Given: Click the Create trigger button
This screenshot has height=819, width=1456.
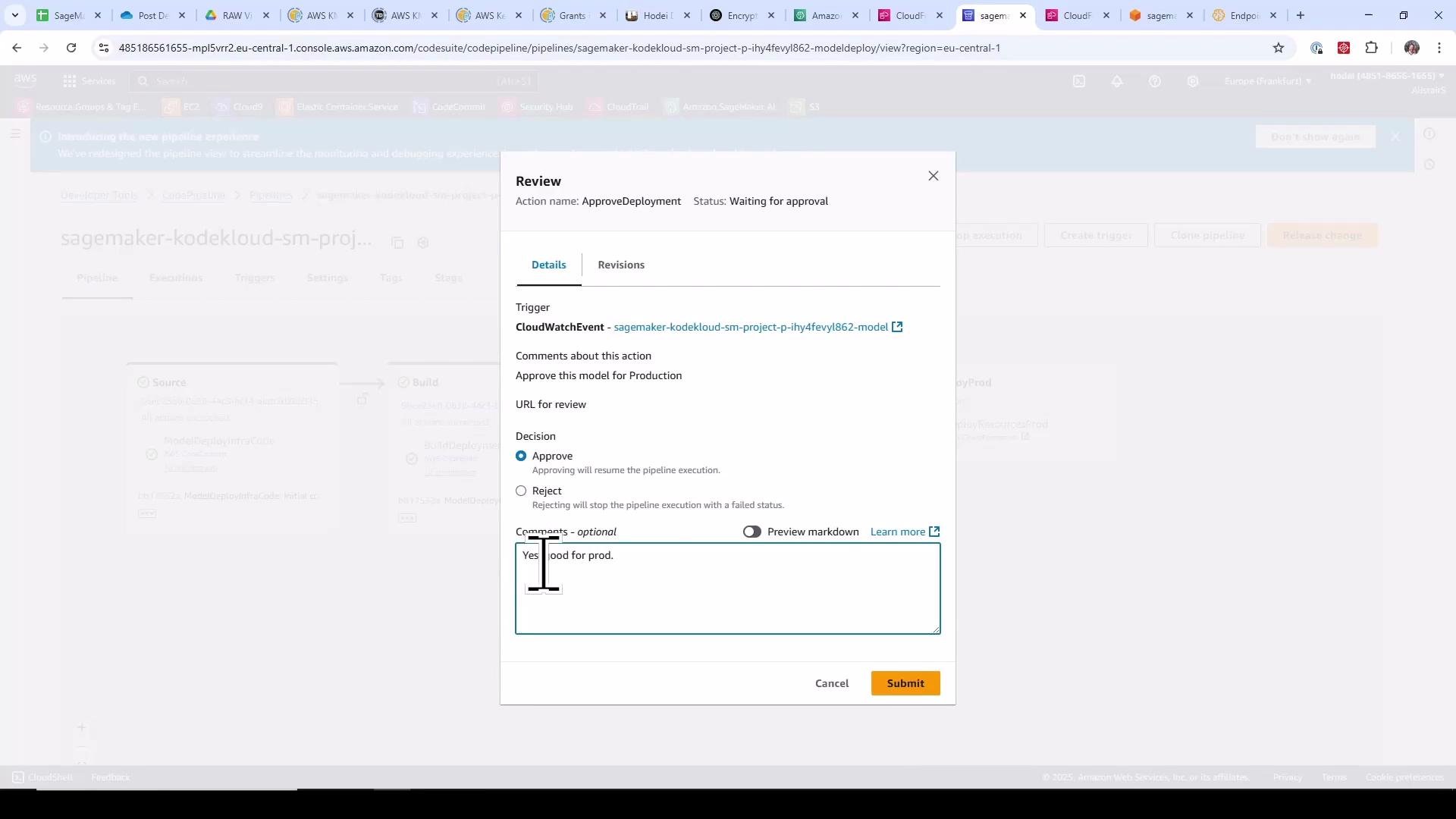Looking at the screenshot, I should point(1096,235).
